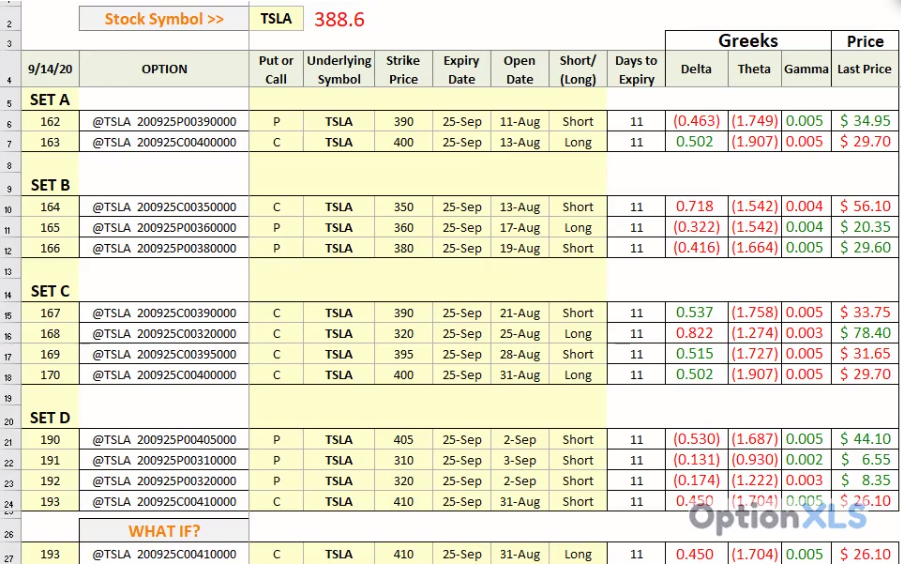Click the 11-Aug open date cell
Viewport: 901px width, 569px height.
tap(519, 122)
